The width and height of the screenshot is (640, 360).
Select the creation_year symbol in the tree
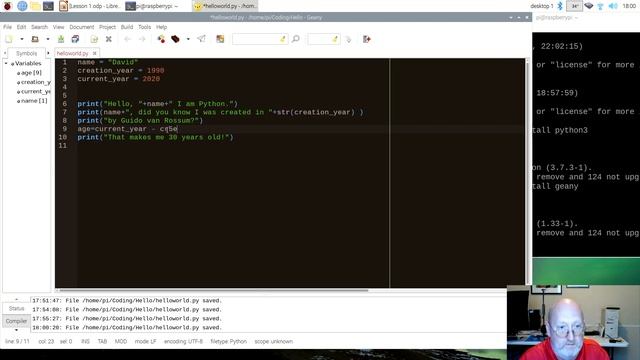point(36,82)
